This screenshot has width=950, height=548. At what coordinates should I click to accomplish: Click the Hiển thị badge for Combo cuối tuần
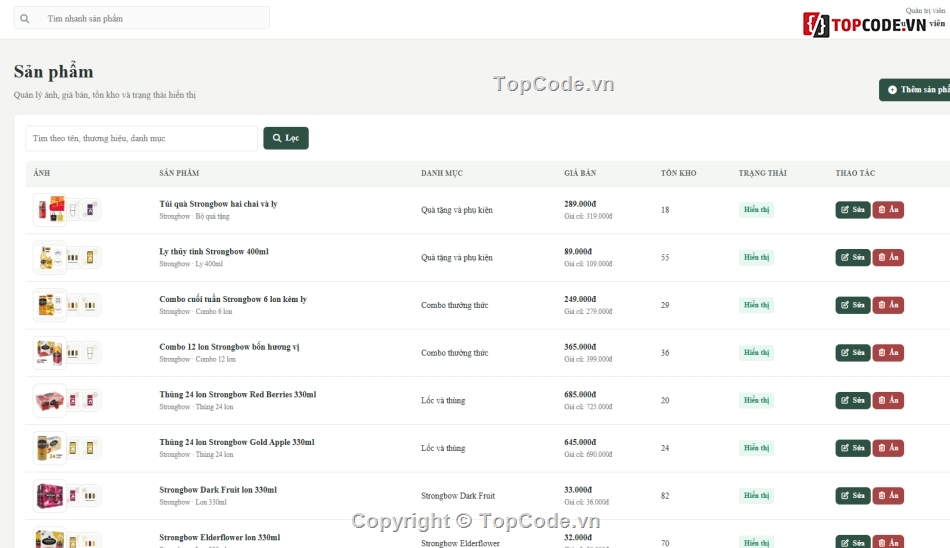pyautogui.click(x=756, y=305)
